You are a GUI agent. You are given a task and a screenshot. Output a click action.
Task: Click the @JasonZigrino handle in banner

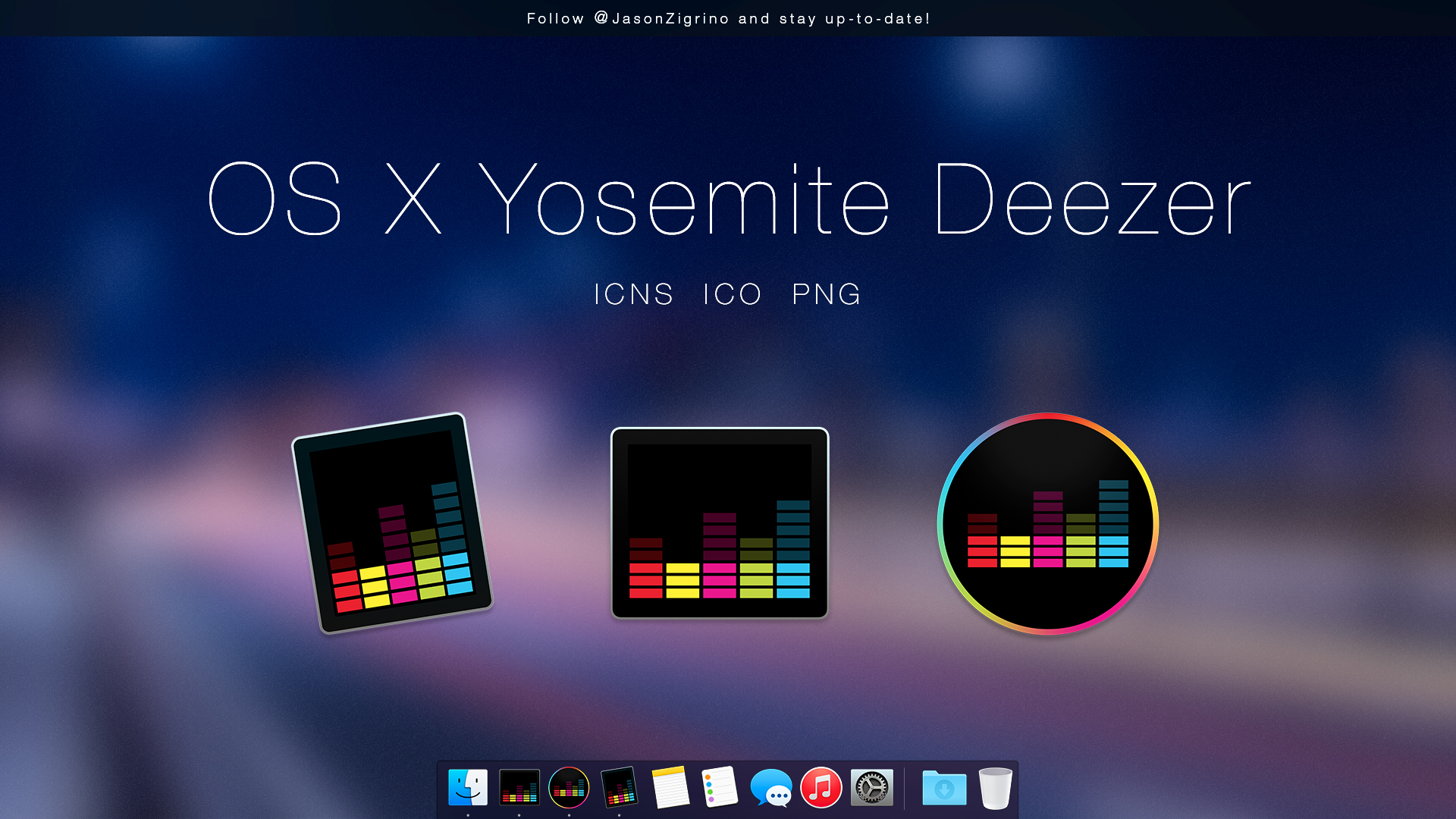coord(662,18)
